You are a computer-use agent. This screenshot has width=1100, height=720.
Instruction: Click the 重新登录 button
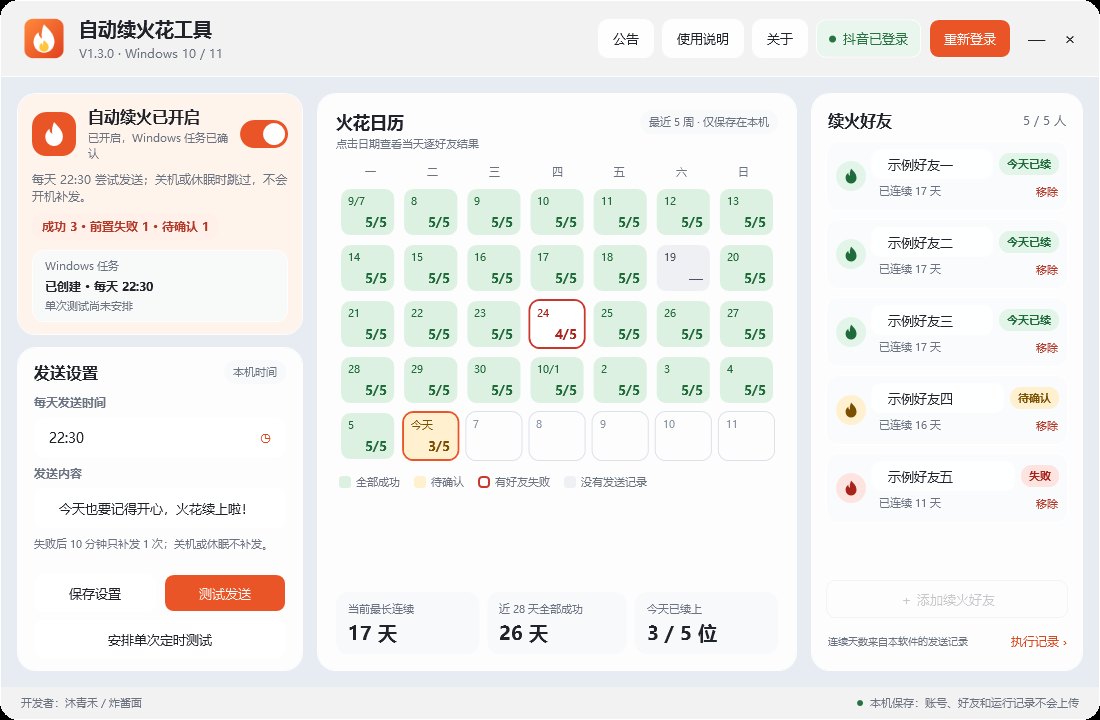(x=970, y=39)
